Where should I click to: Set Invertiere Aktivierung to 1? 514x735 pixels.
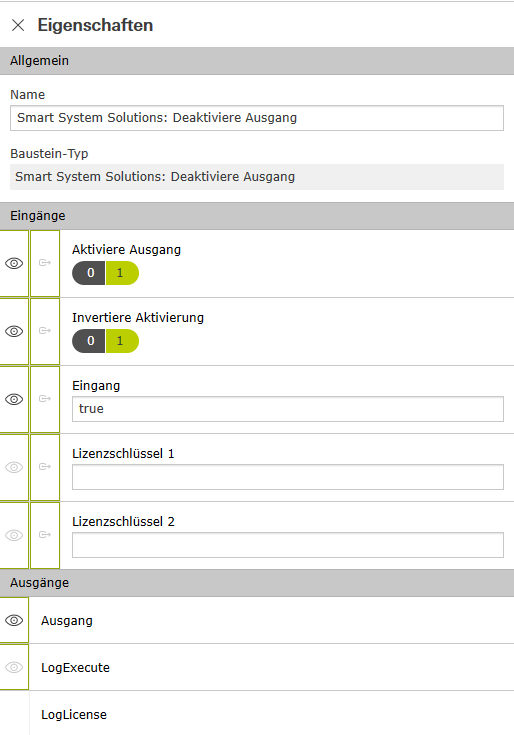[122, 341]
